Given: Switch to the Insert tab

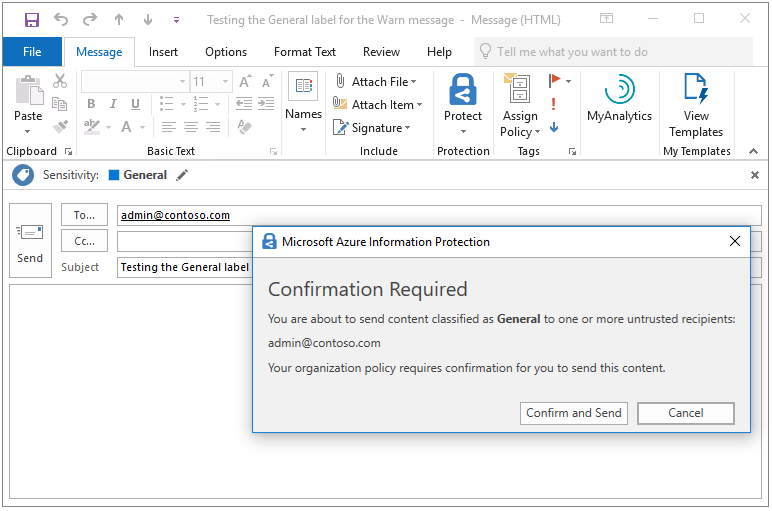Looking at the screenshot, I should 163,52.
